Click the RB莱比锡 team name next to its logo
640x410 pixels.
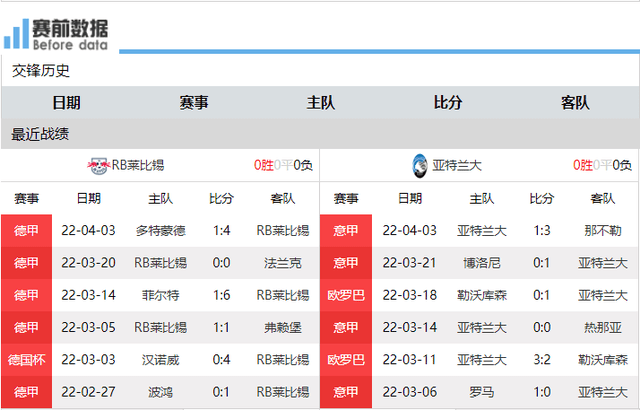pos(138,165)
